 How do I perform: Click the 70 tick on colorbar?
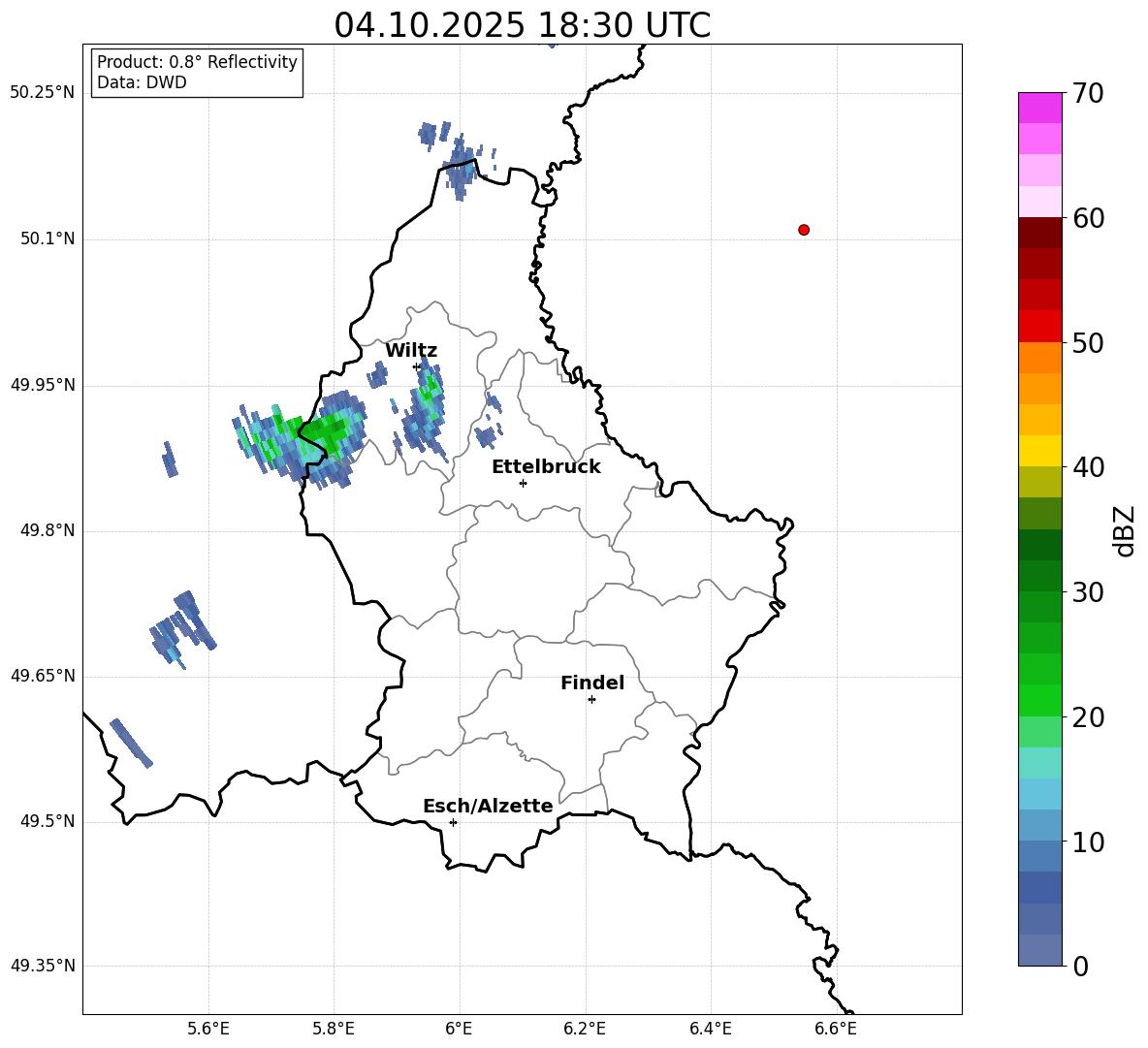tap(1088, 93)
